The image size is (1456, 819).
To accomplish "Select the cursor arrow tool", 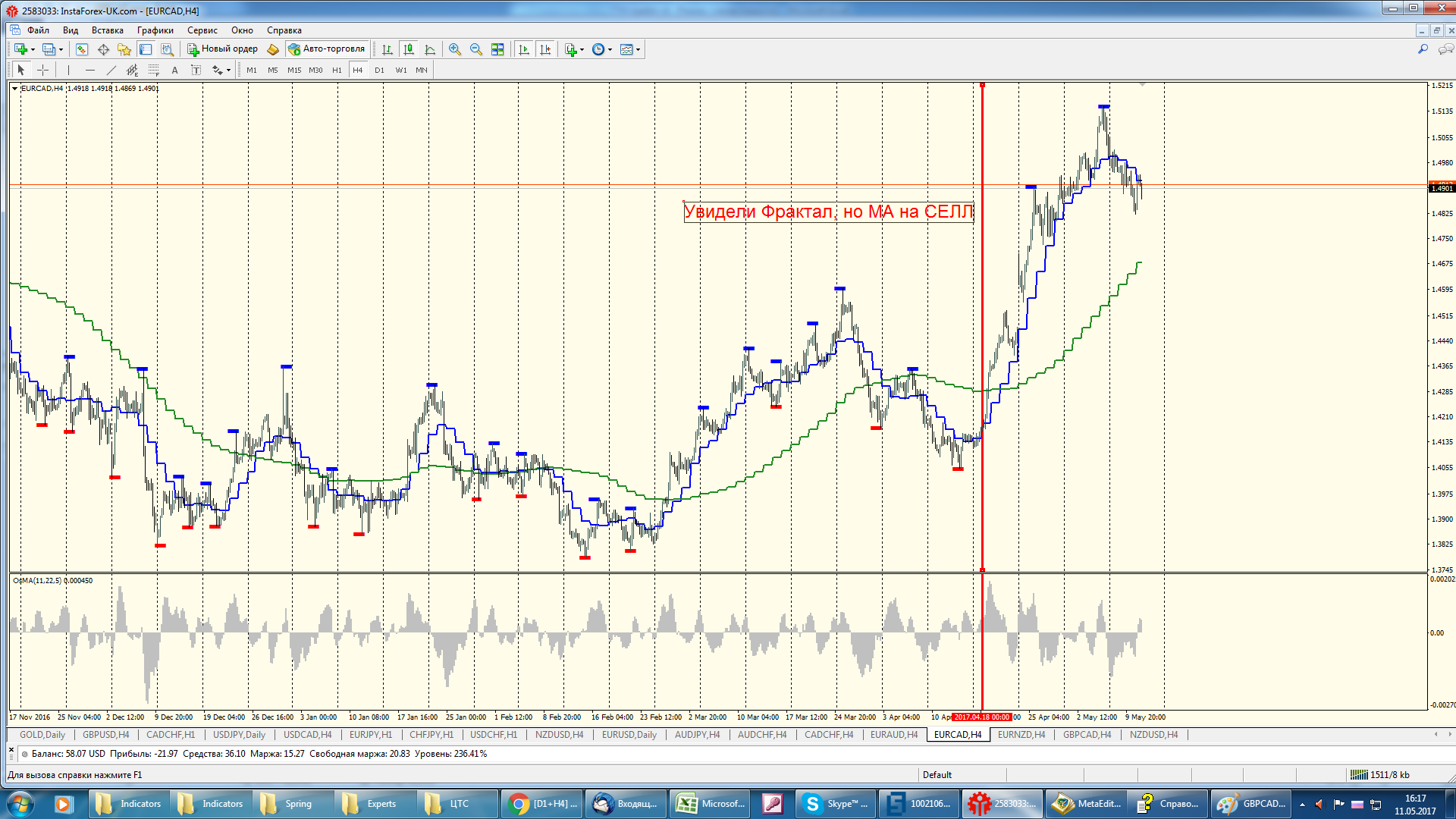I will click(21, 70).
